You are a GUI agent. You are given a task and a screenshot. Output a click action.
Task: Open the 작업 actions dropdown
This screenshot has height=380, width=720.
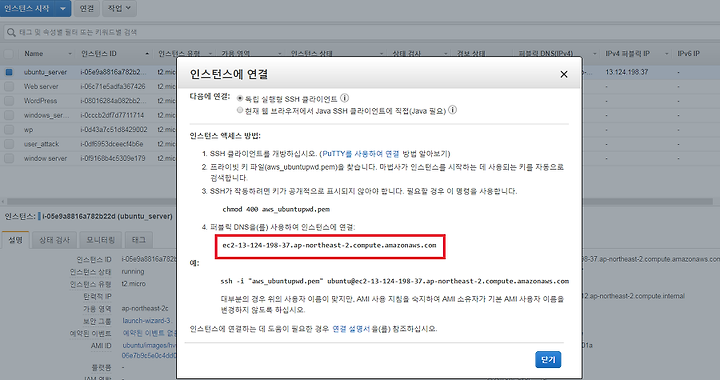pos(119,8)
